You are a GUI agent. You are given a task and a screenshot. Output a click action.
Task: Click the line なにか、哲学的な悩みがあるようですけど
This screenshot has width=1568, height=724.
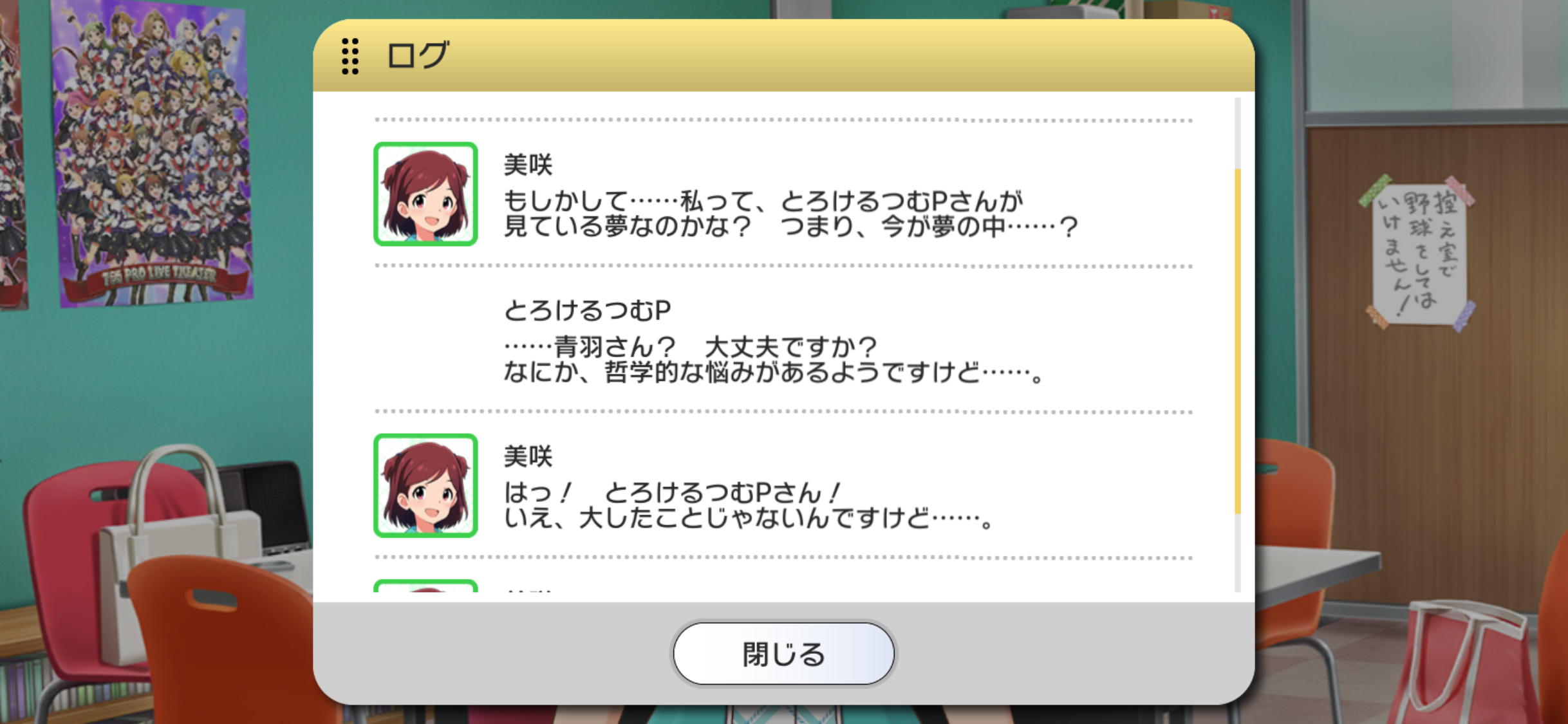click(773, 373)
